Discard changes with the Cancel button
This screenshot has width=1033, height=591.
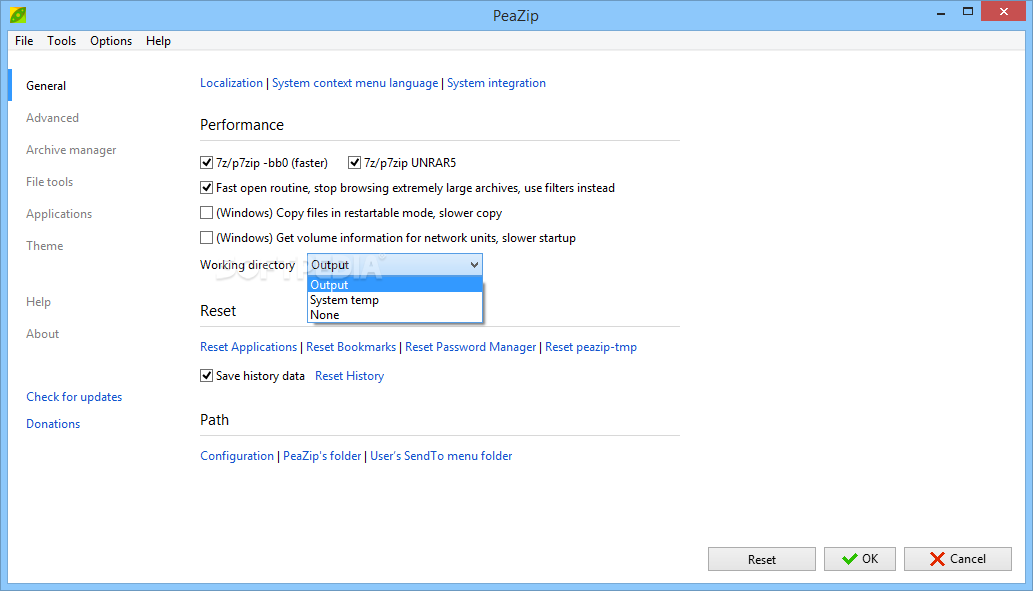[957, 559]
